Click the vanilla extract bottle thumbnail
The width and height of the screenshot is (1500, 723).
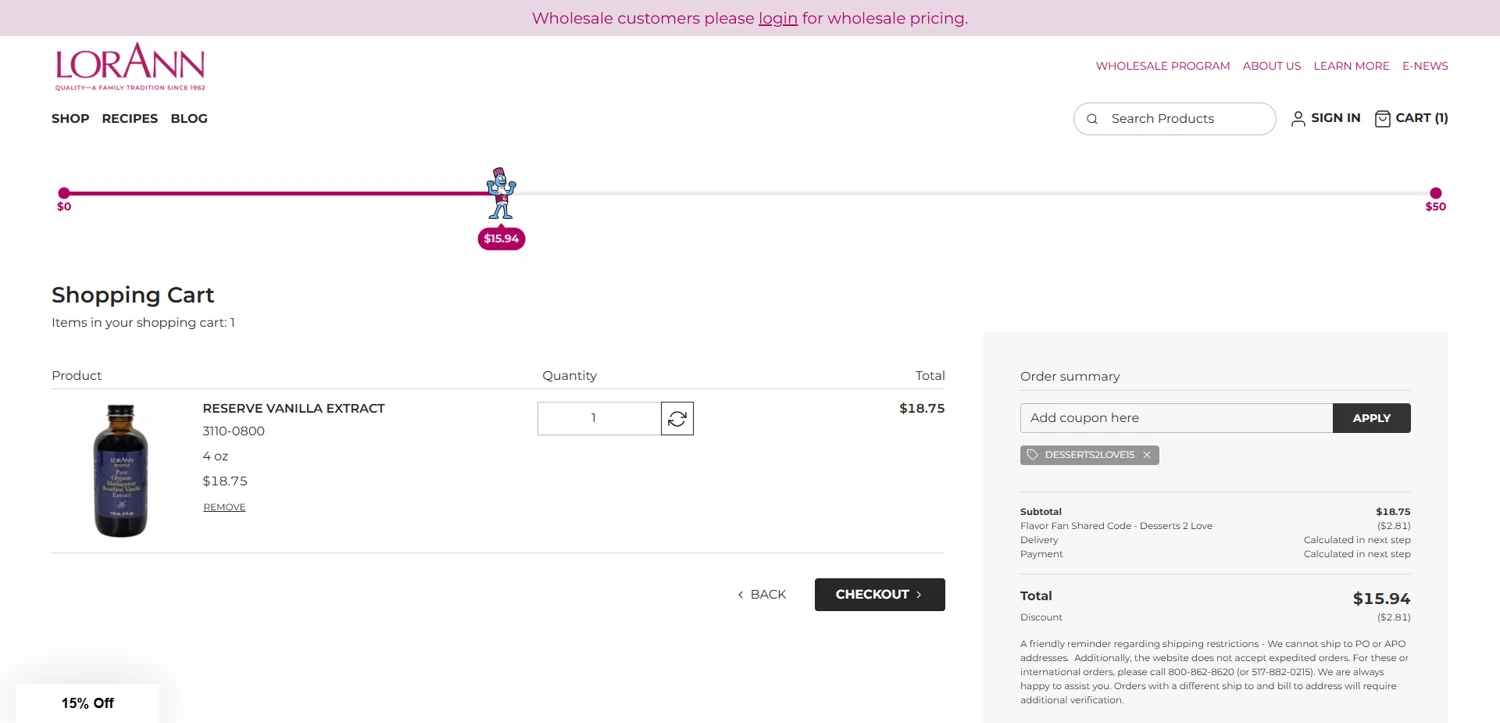click(x=121, y=471)
